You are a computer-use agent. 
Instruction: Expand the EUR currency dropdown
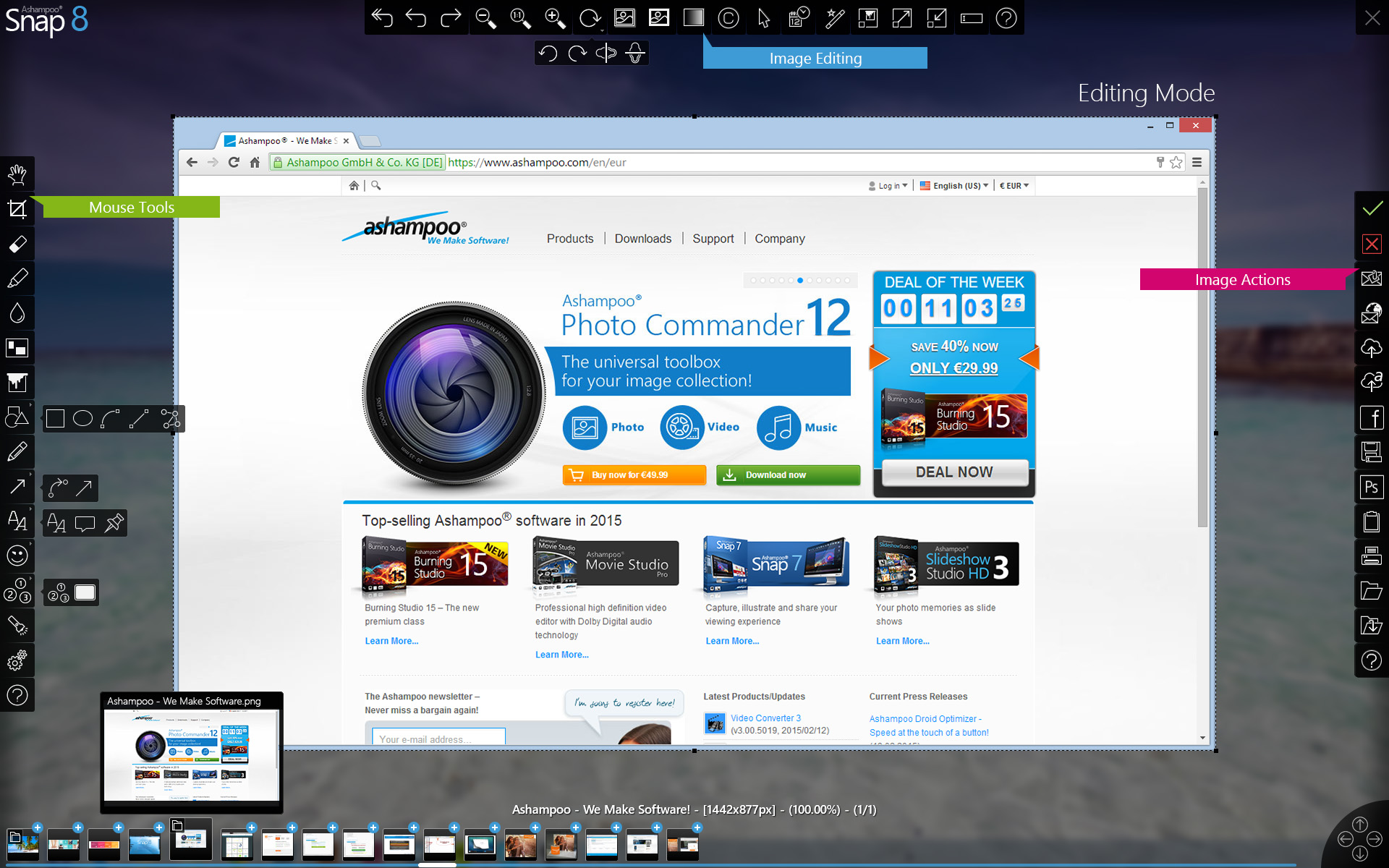[x=1014, y=186]
